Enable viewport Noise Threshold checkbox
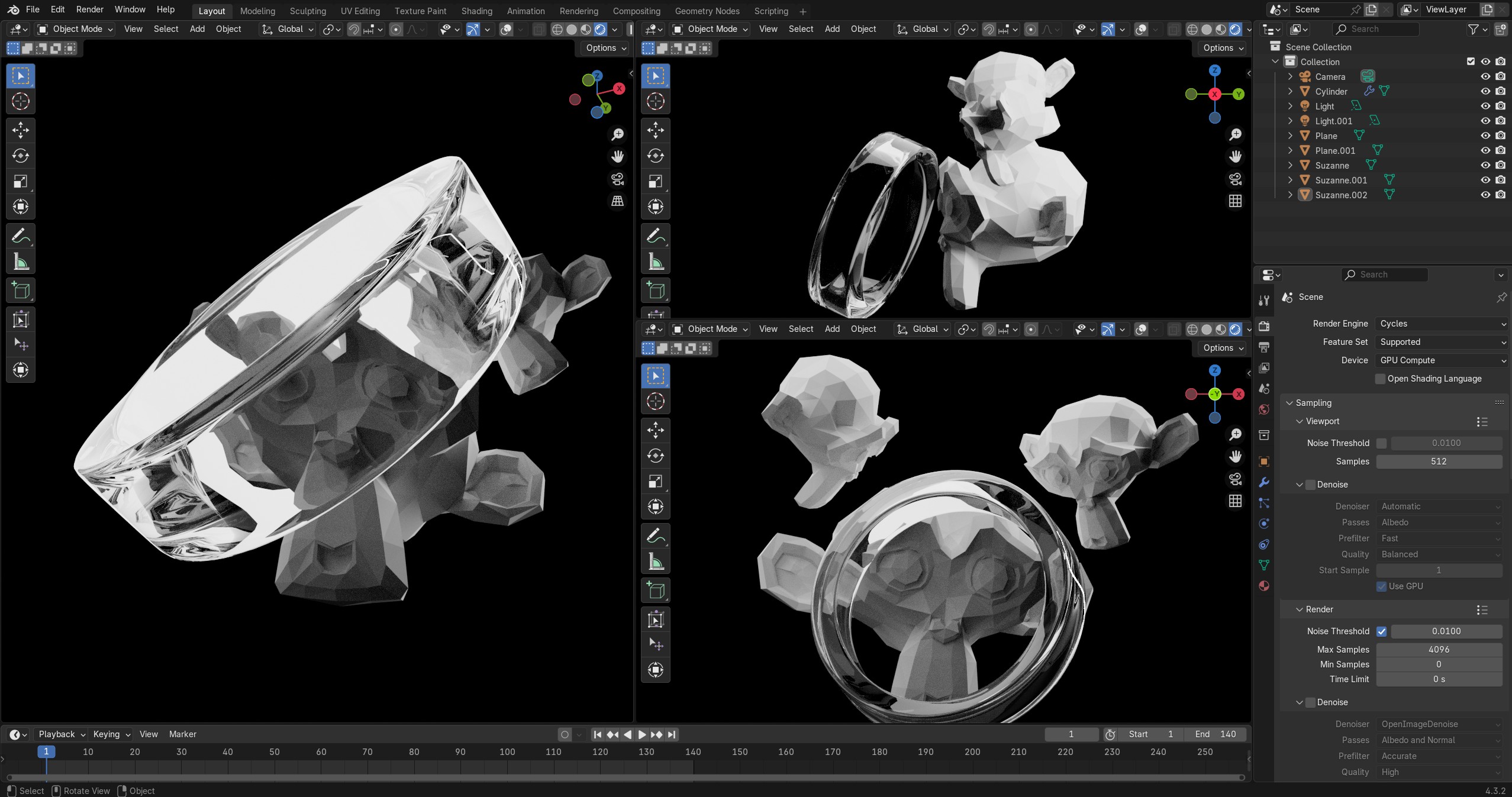This screenshot has width=1512, height=797. click(1381, 443)
